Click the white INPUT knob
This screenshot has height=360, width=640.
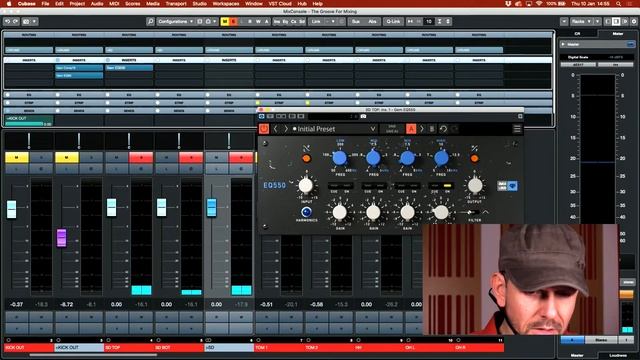click(305, 186)
